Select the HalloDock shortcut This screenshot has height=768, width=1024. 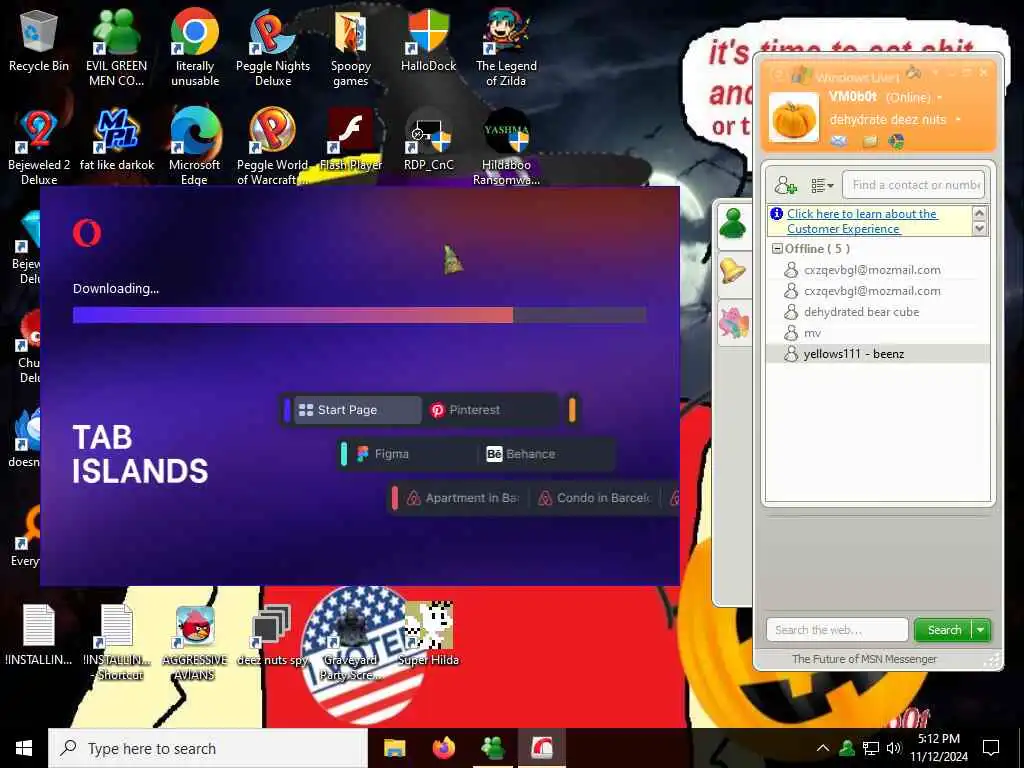coord(428,40)
